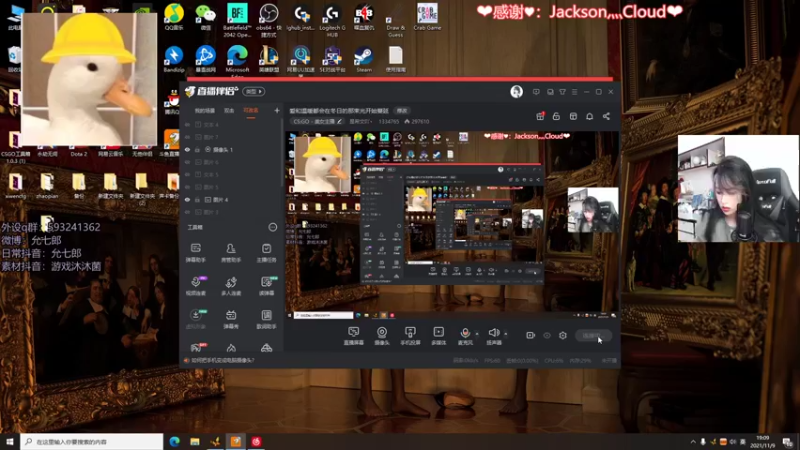The image size is (800, 450).
Task: Add 多媒体 media source
Action: [x=438, y=336]
